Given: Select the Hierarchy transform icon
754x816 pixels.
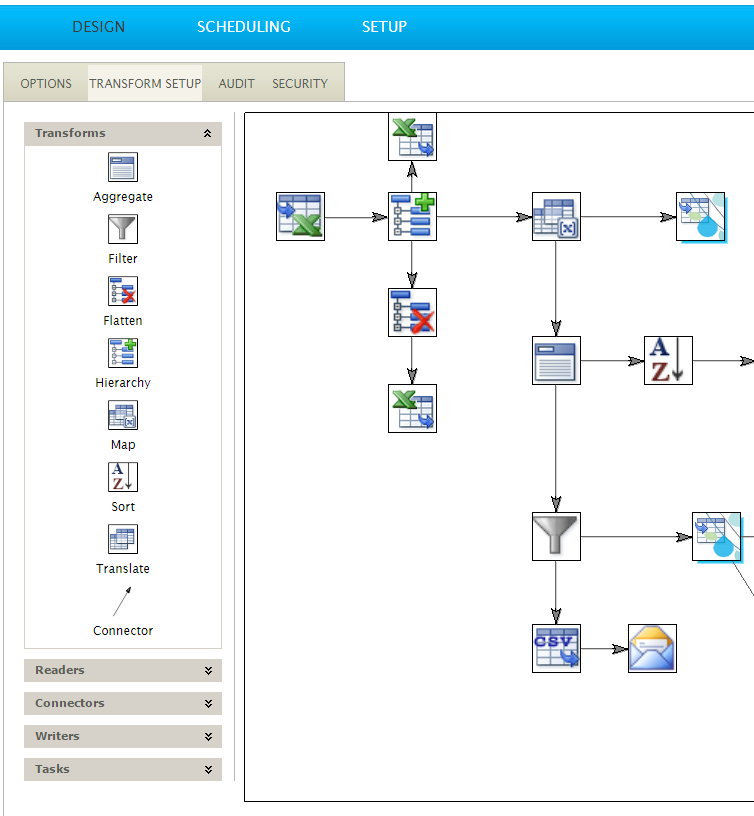Looking at the screenshot, I should pyautogui.click(x=123, y=354).
